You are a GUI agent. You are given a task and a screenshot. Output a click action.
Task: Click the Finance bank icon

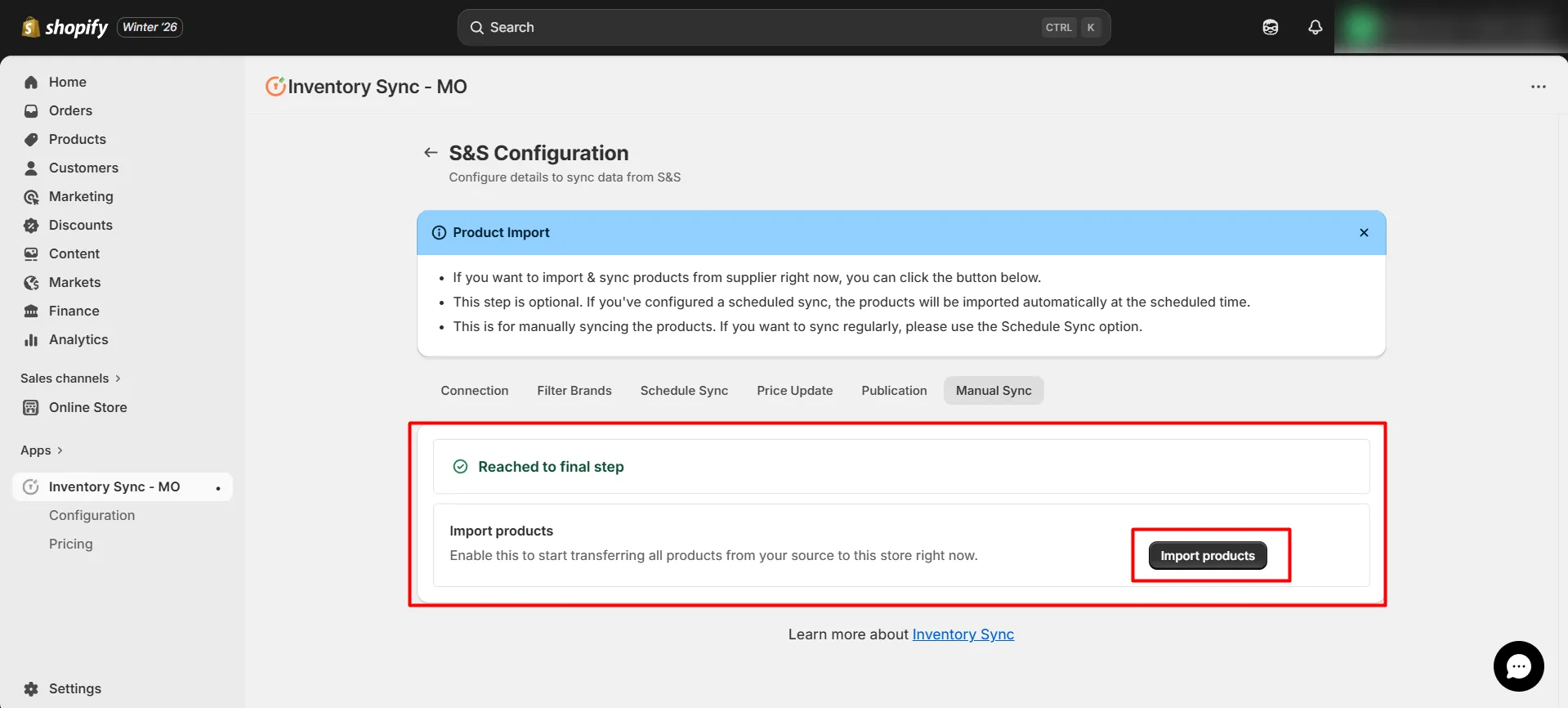pos(31,311)
